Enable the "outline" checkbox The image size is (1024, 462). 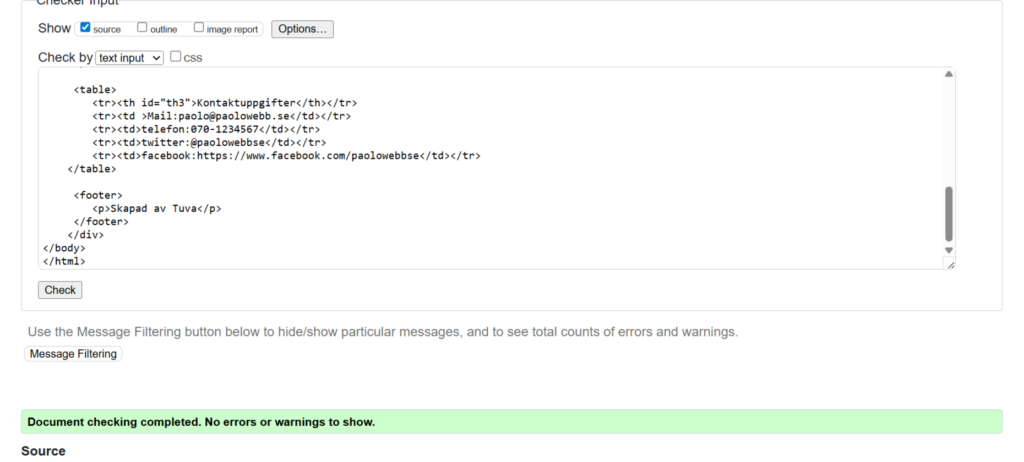pos(142,28)
